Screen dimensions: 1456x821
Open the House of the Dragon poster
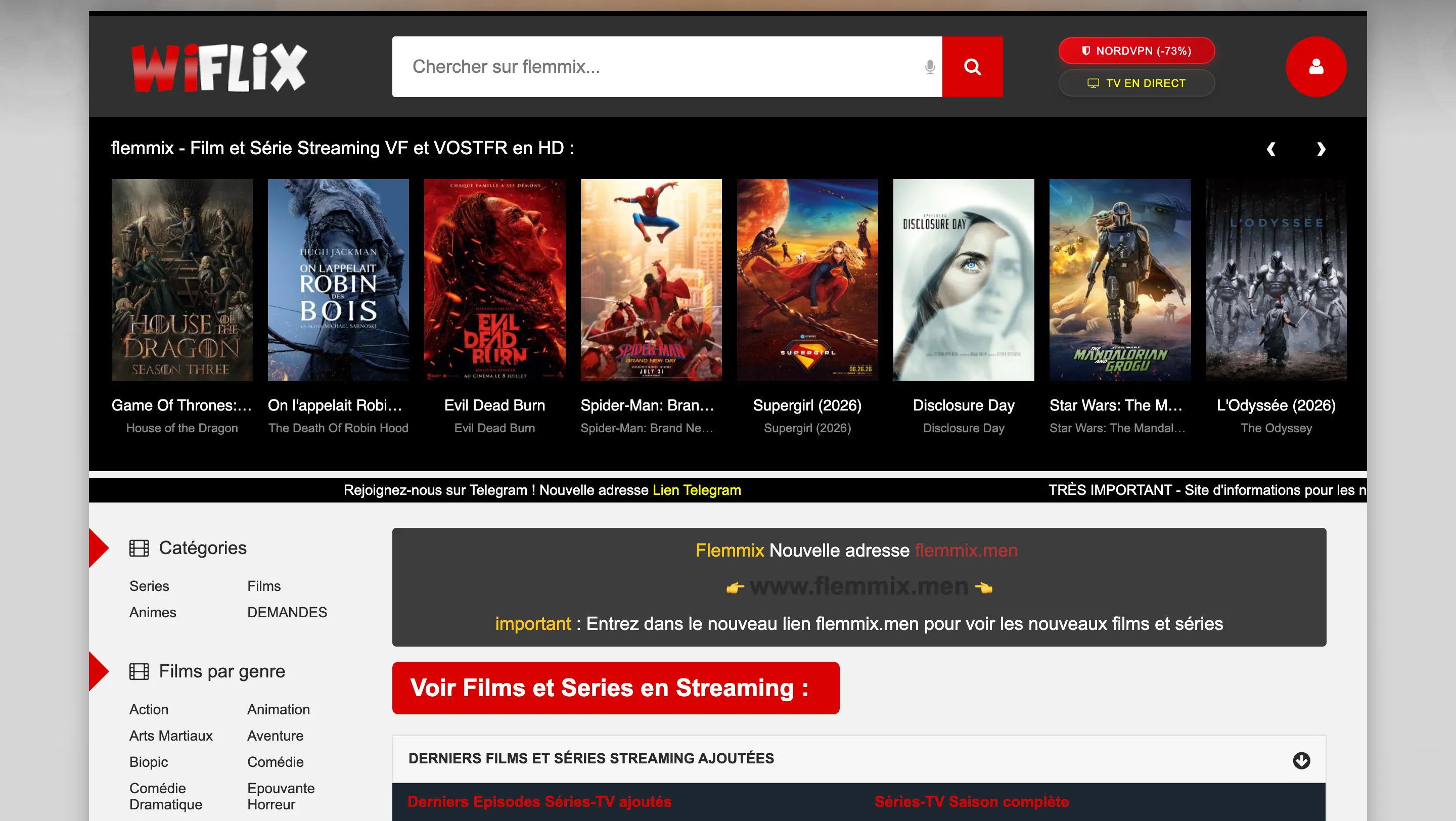pyautogui.click(x=182, y=280)
